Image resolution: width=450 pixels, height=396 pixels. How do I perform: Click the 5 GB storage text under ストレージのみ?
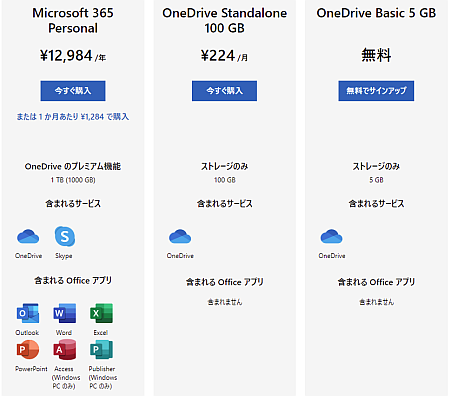pos(376,180)
